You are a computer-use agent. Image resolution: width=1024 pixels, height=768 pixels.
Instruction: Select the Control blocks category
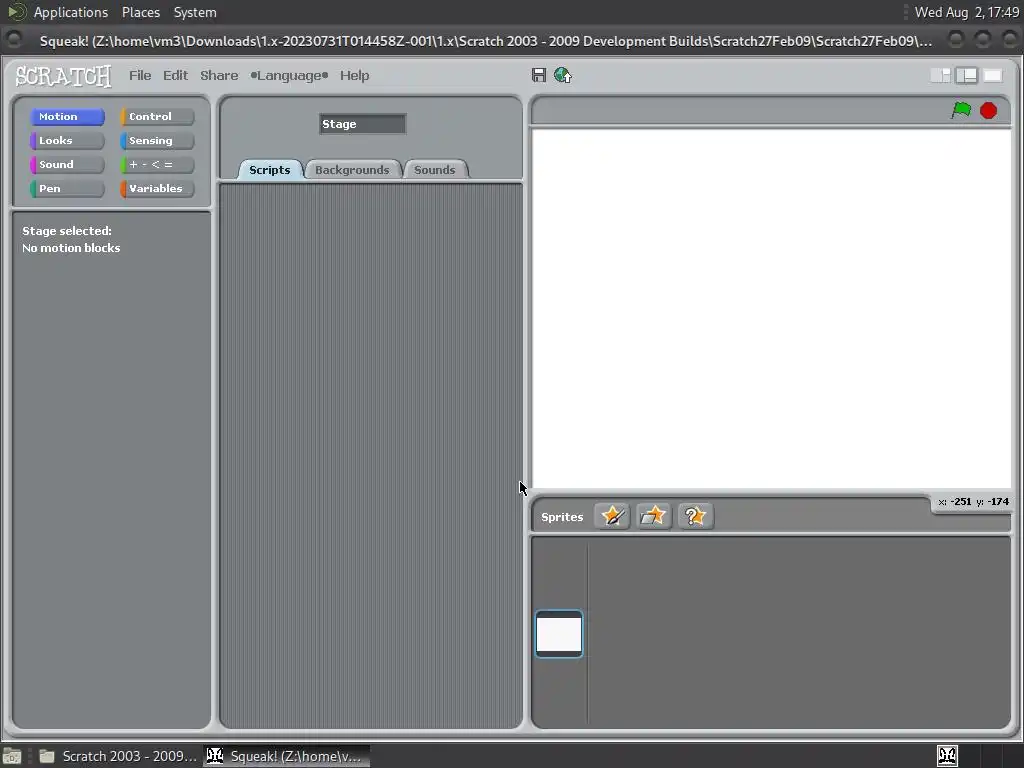click(x=157, y=116)
